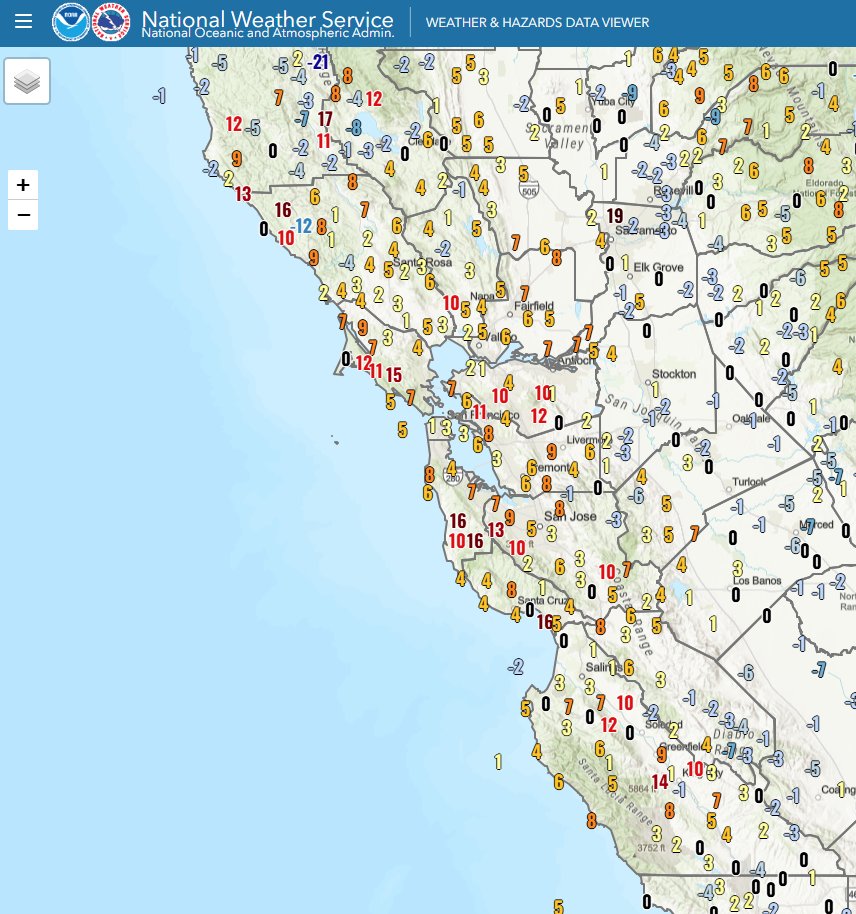Click the Eldorado National Forest label

point(825,188)
